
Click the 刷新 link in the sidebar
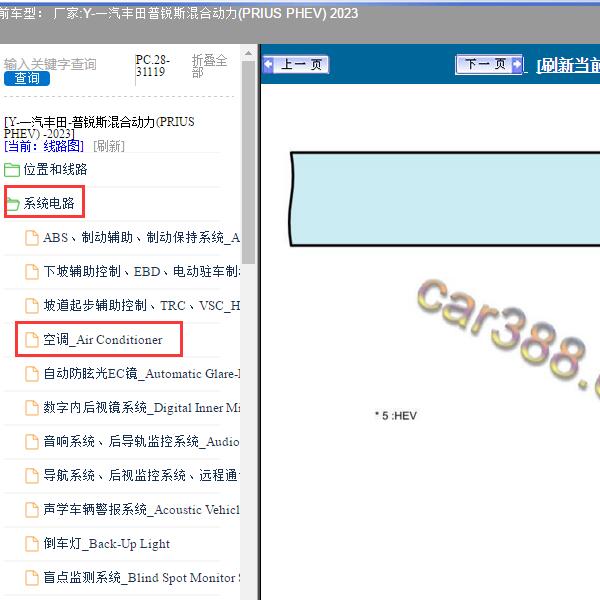pos(109,146)
